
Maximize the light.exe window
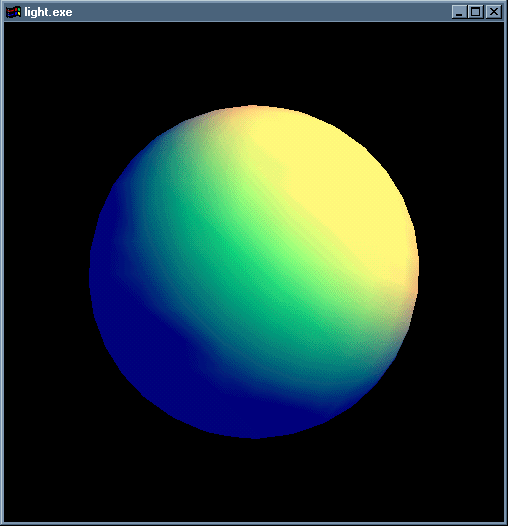(475, 12)
